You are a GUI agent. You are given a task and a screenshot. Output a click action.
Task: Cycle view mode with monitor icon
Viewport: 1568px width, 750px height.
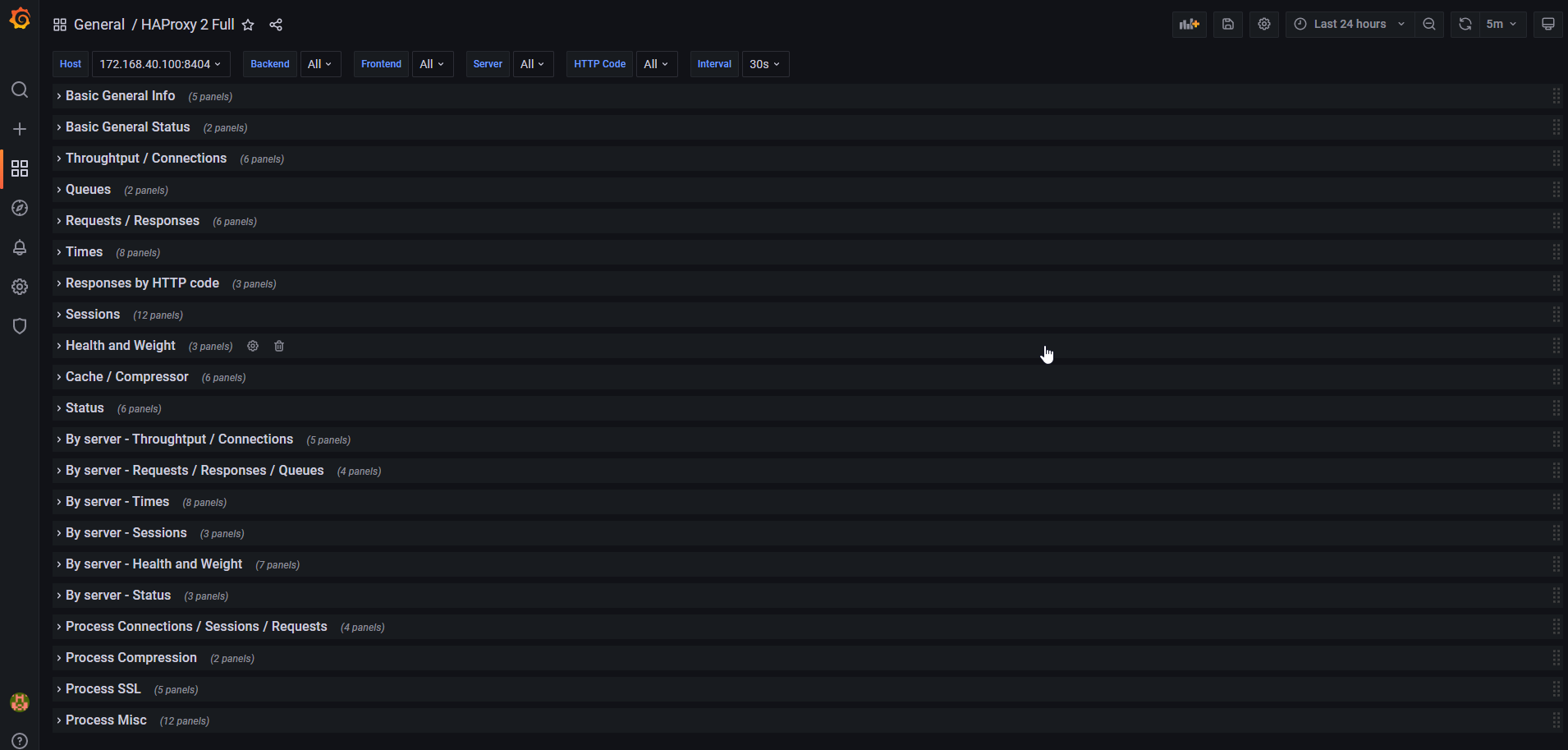click(1548, 24)
